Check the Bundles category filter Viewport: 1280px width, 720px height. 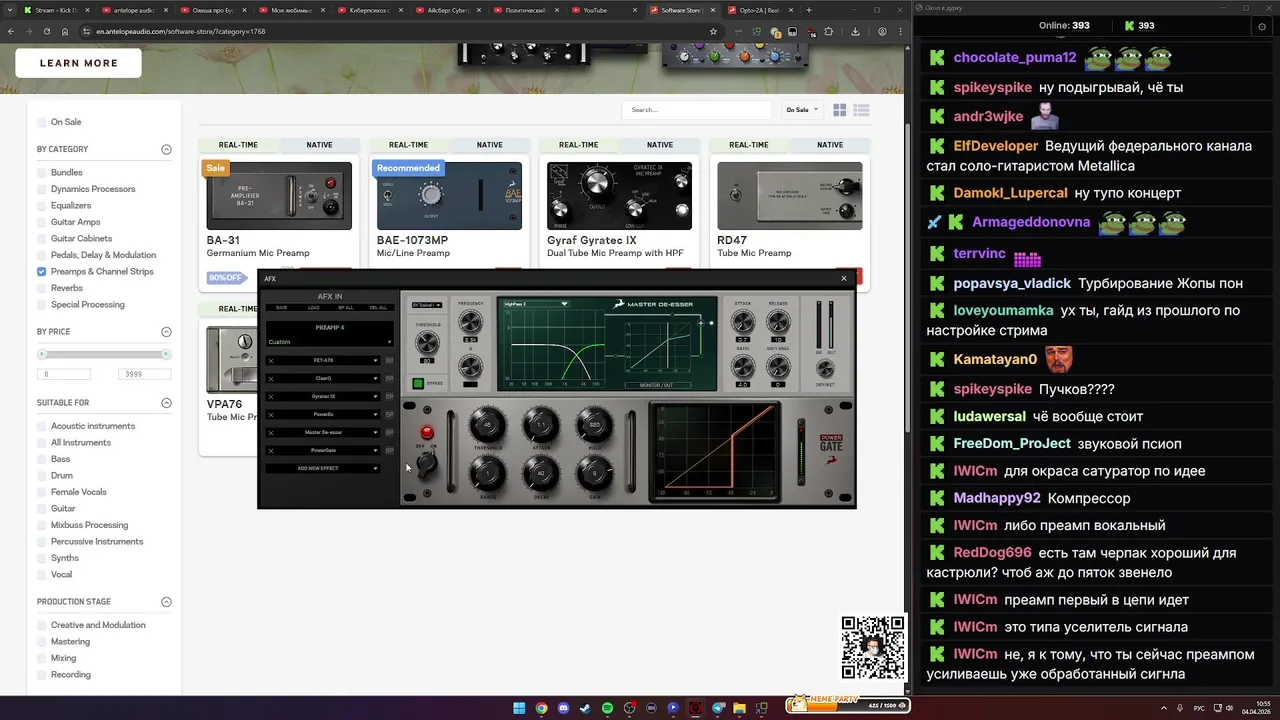41,173
